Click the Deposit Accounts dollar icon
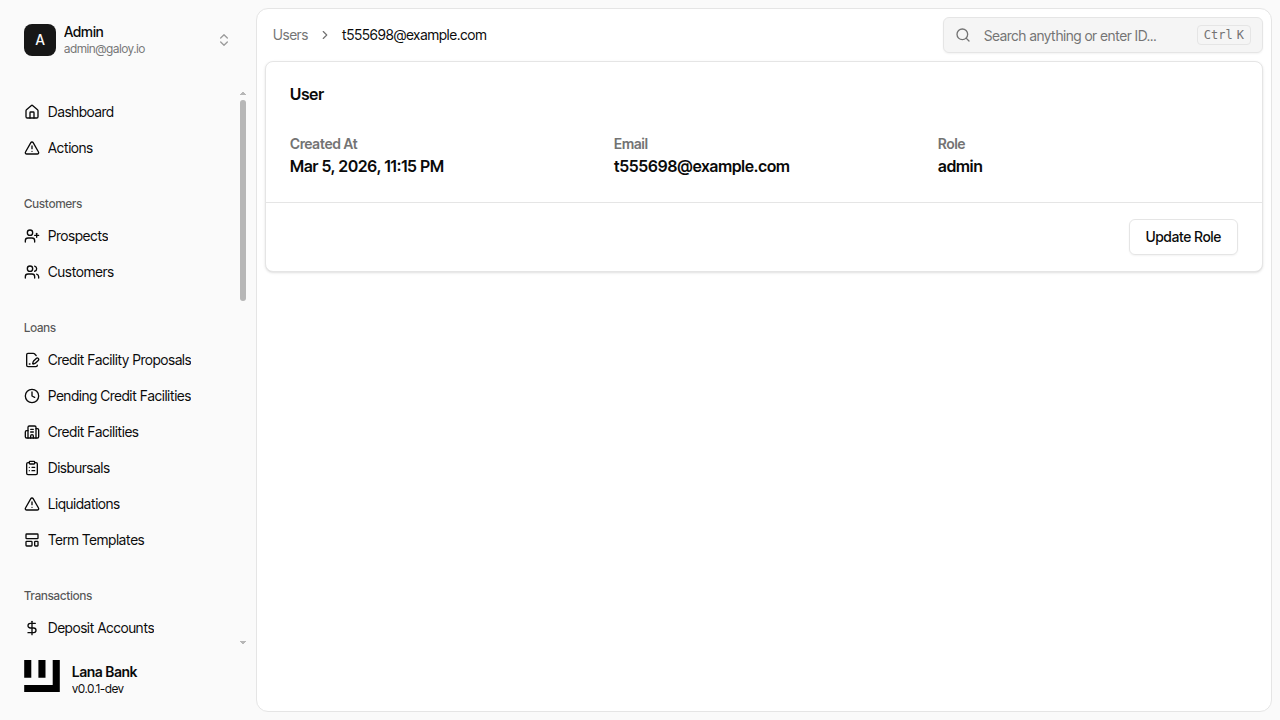Image resolution: width=1280 pixels, height=720 pixels. pyautogui.click(x=32, y=628)
